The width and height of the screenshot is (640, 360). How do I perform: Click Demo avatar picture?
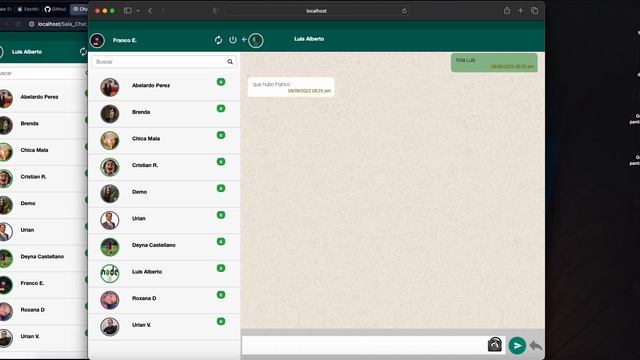click(x=110, y=193)
